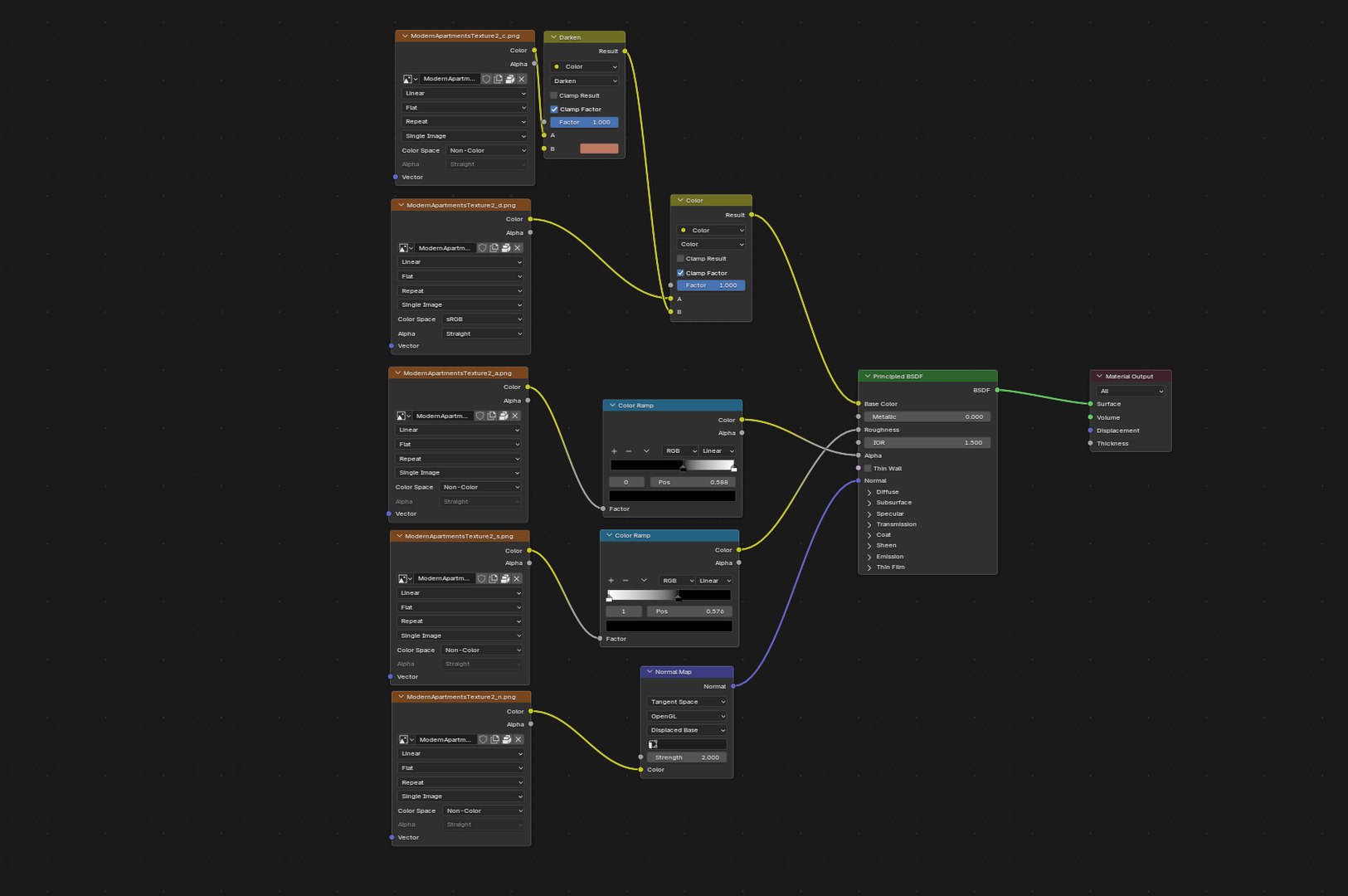1348x896 pixels.
Task: Browse image icon on Texture2_d node
Action: (405, 248)
